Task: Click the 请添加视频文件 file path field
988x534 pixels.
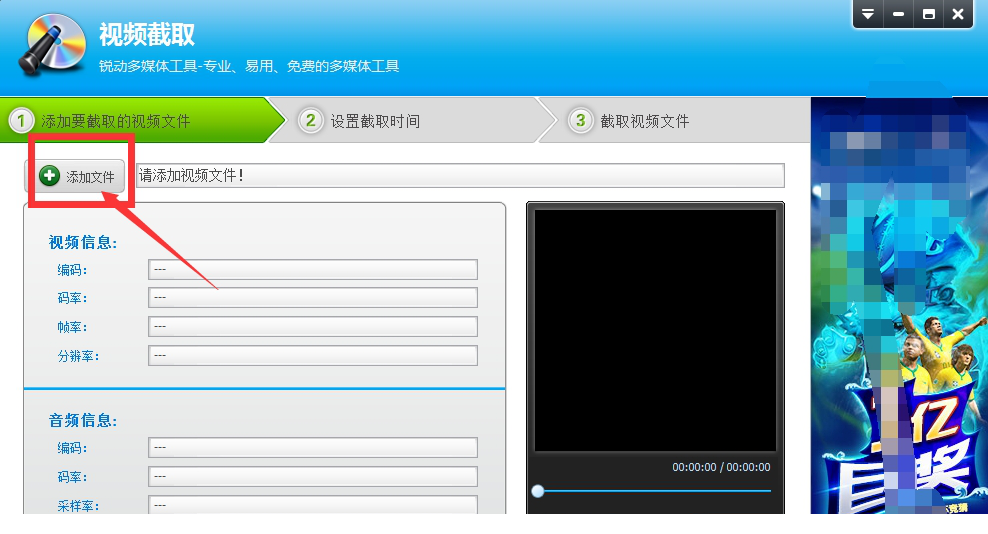Action: [x=458, y=176]
